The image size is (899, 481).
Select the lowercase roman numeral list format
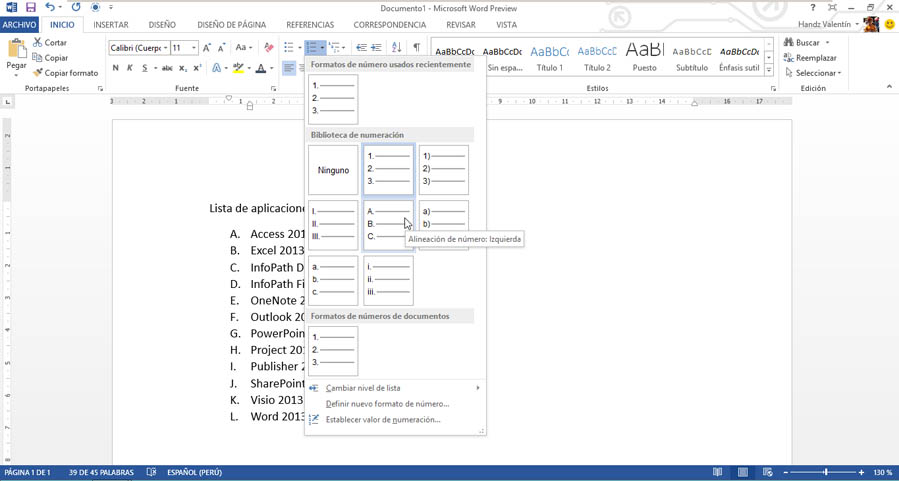[388, 280]
